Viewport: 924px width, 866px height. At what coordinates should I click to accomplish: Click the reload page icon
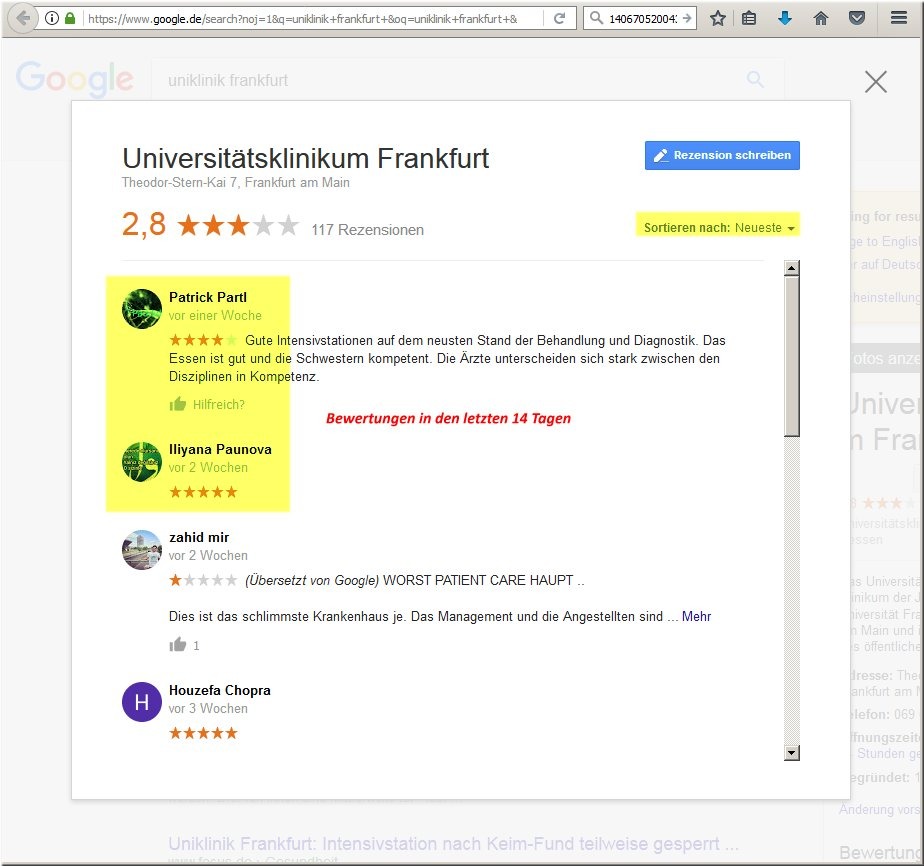[x=560, y=18]
